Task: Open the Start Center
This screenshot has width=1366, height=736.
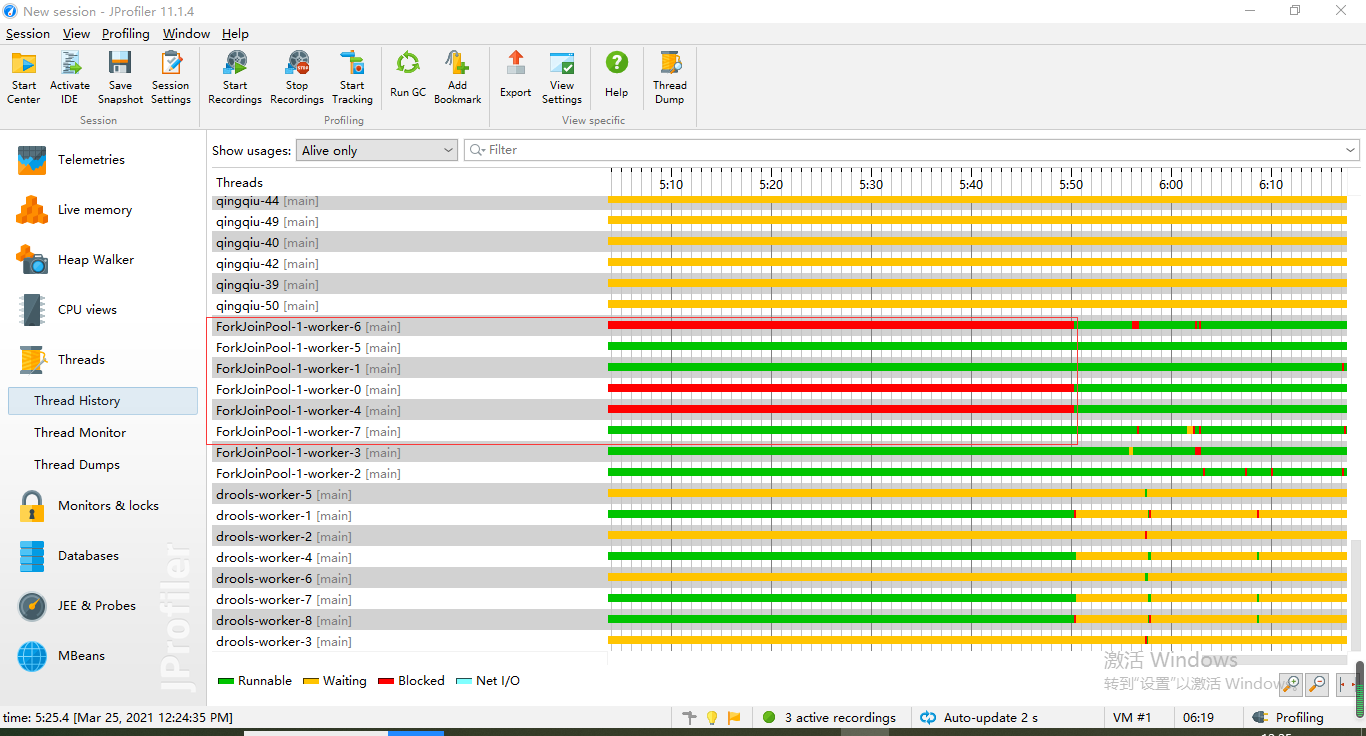Action: 24,78
